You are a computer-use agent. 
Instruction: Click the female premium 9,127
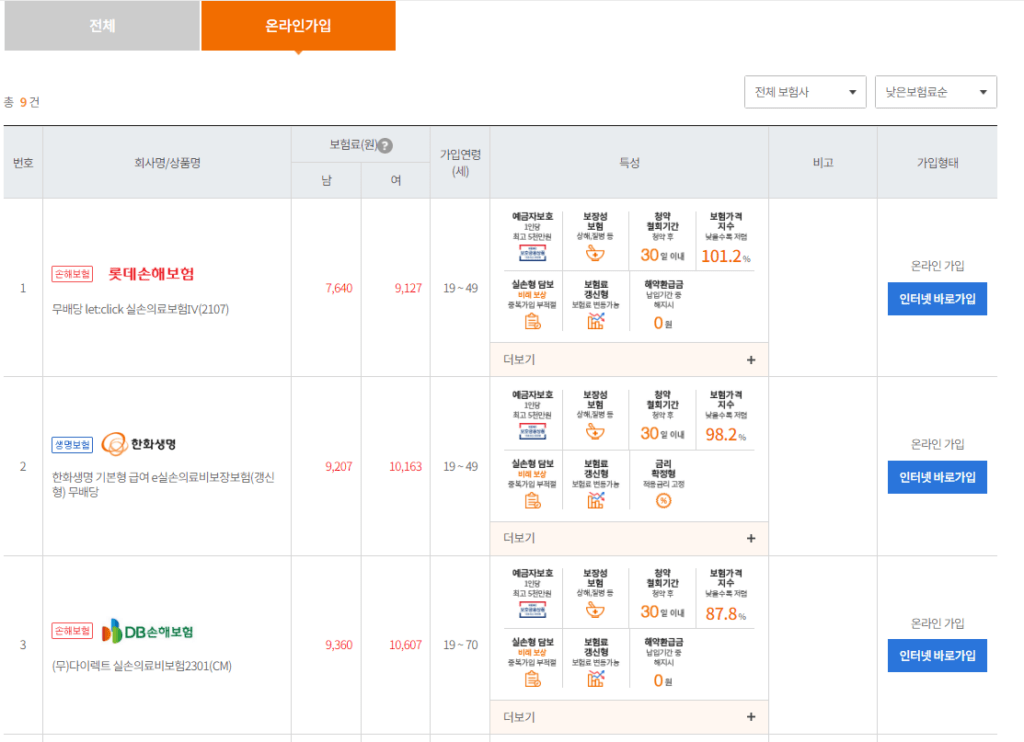click(x=408, y=288)
